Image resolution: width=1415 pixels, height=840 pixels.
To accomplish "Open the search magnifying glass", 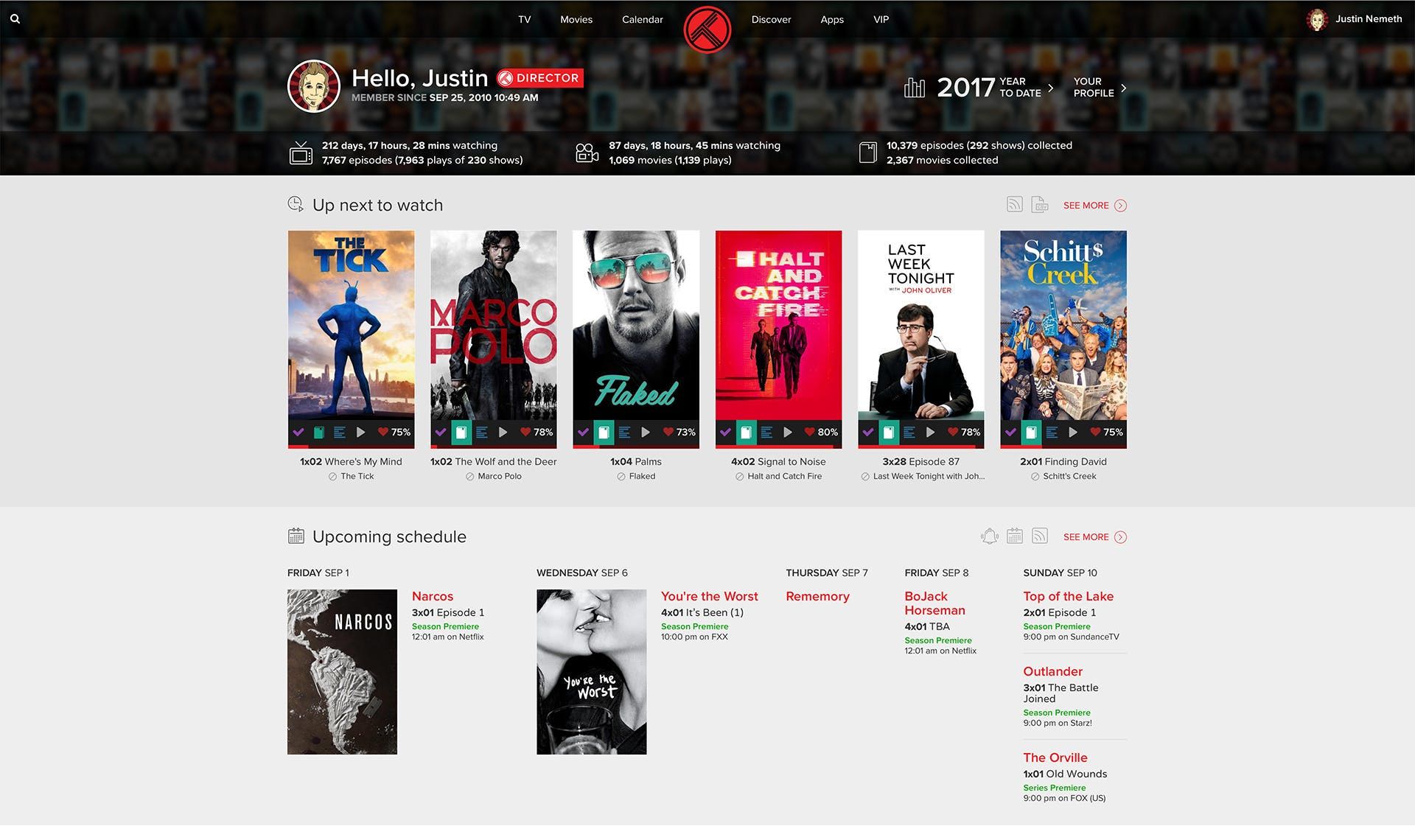I will (15, 18).
